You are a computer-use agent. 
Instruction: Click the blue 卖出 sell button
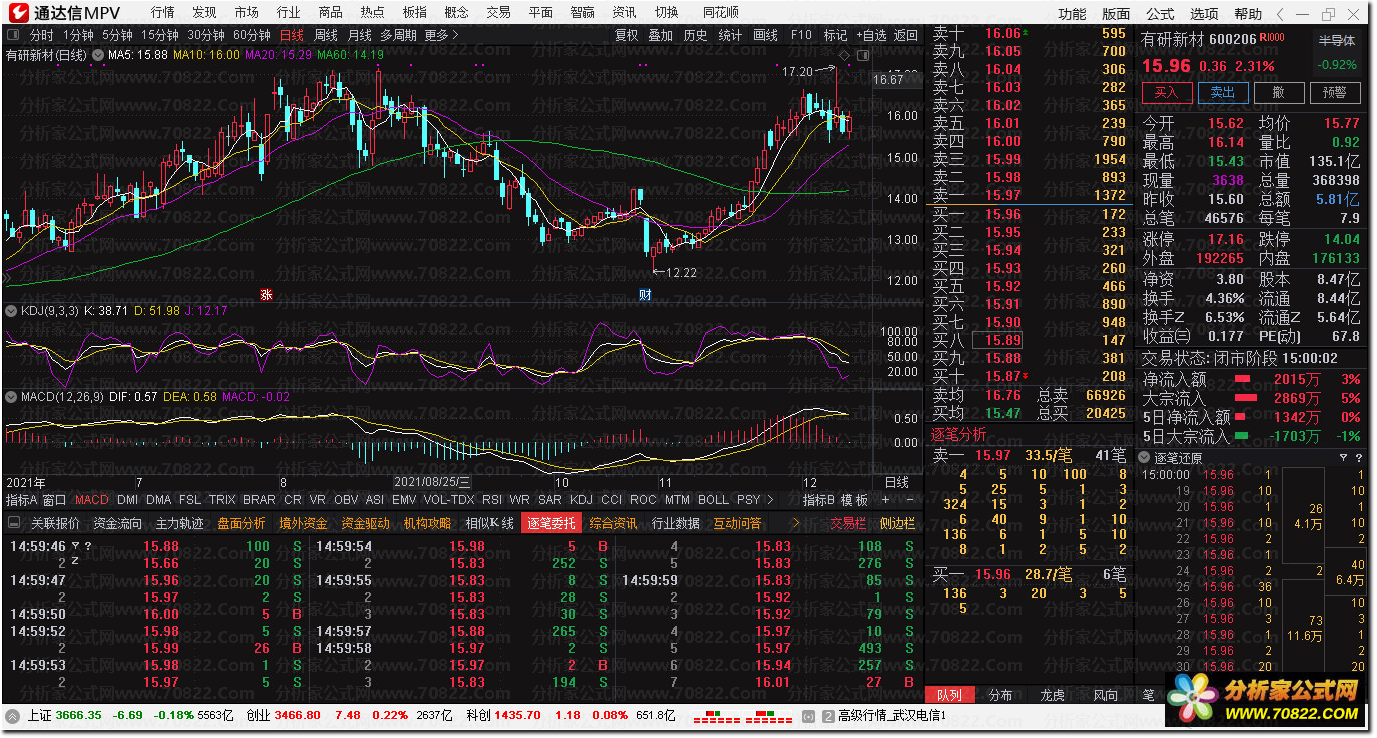(x=1222, y=92)
